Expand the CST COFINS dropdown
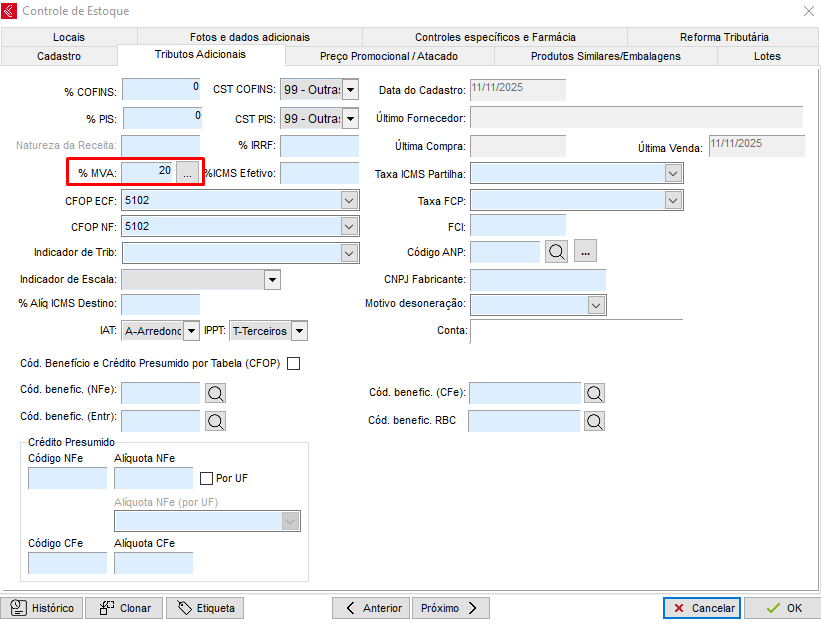The image size is (821, 624). point(350,92)
